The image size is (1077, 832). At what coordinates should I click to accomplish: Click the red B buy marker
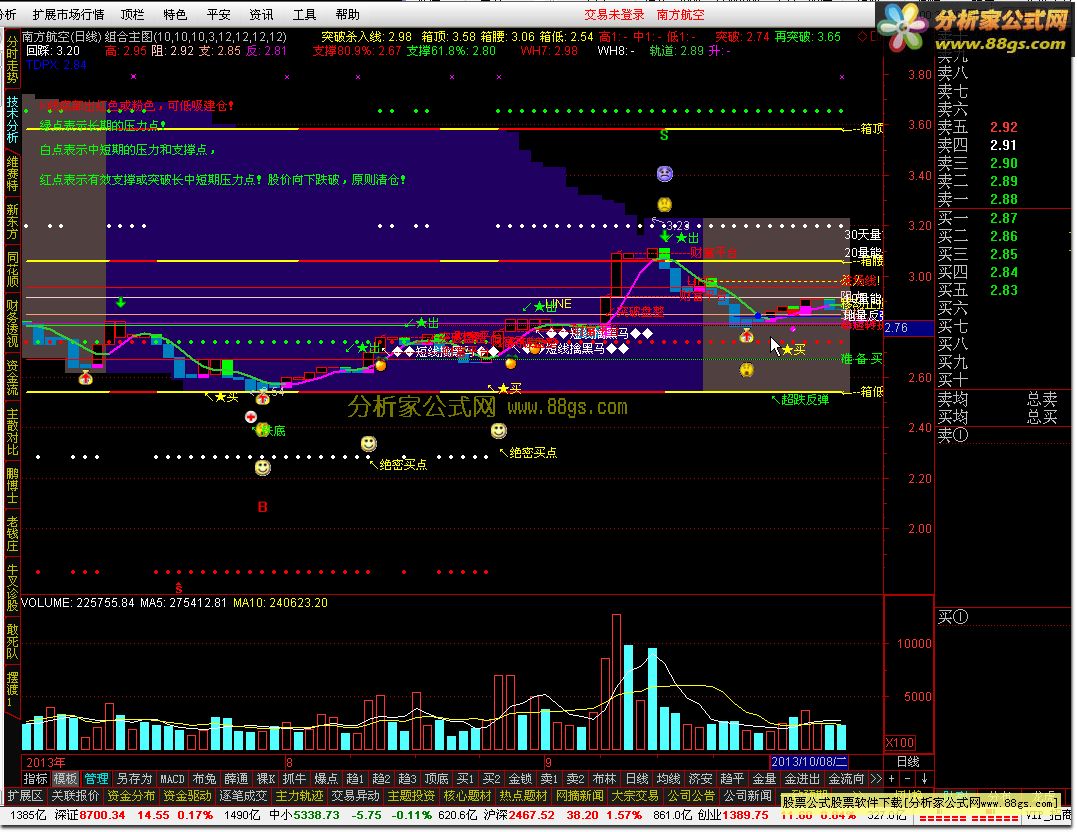pyautogui.click(x=263, y=507)
